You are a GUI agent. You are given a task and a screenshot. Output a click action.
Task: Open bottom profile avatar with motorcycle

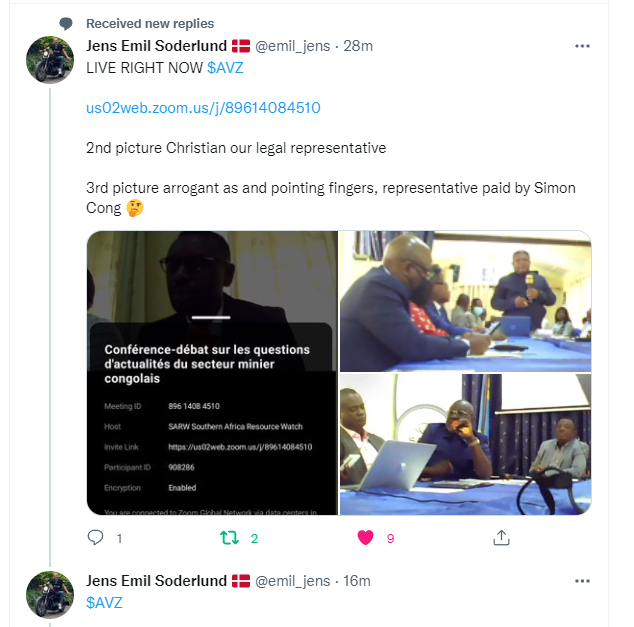pos(50,595)
